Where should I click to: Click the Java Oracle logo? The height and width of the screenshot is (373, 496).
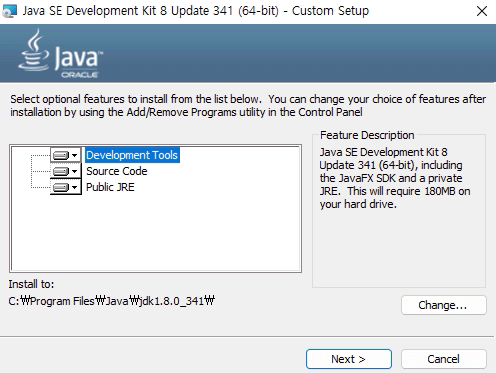[61, 54]
